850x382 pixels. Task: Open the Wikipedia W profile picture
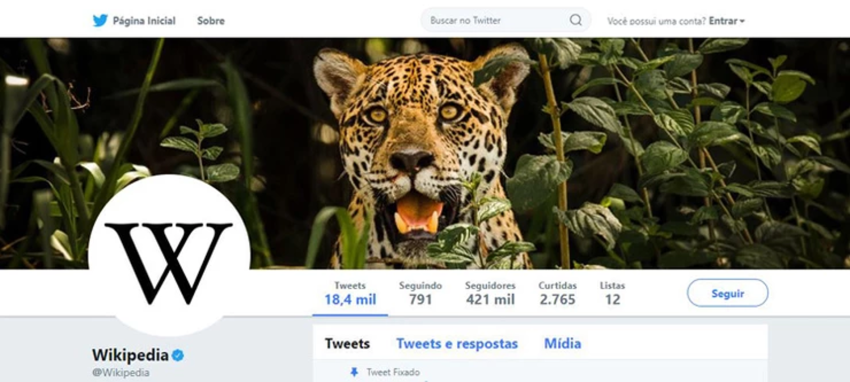169,255
